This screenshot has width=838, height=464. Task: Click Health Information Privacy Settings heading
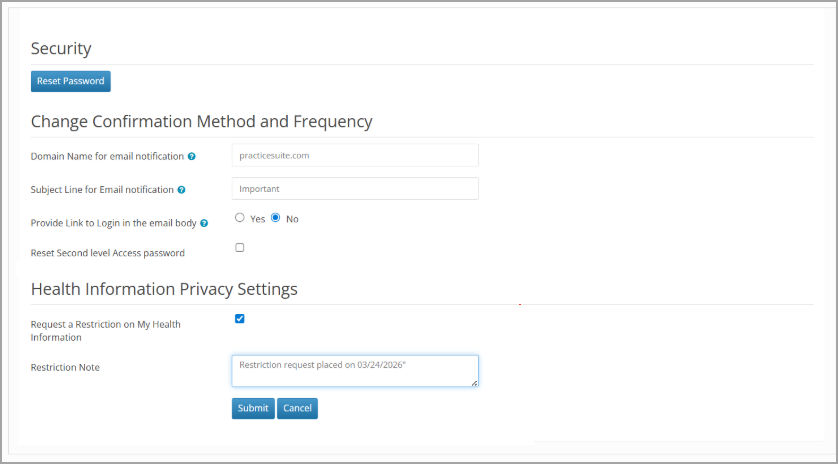[164, 289]
